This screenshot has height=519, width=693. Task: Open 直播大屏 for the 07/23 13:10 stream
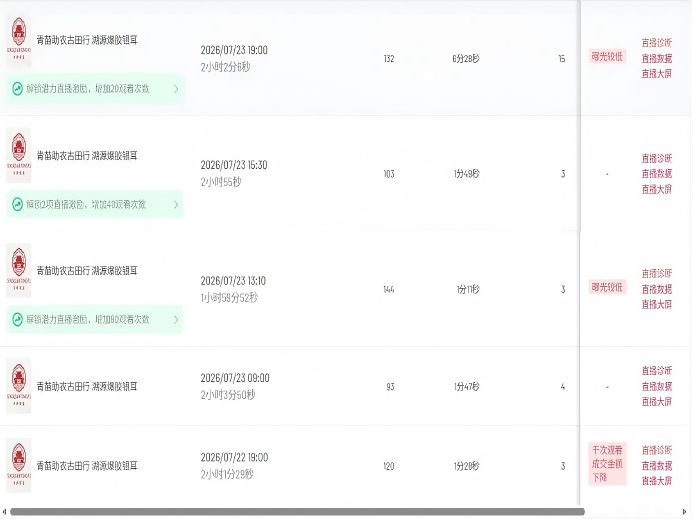[657, 304]
